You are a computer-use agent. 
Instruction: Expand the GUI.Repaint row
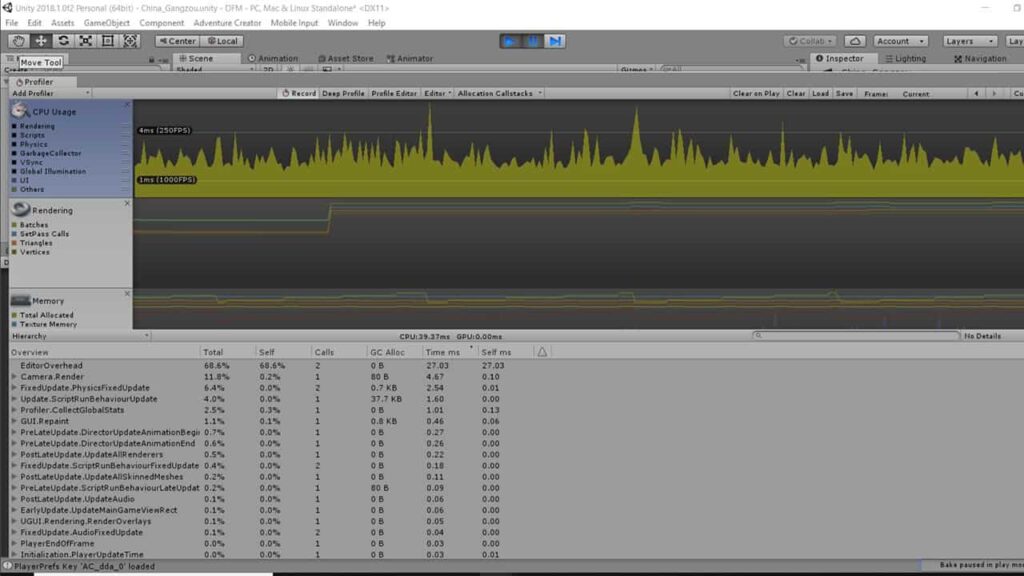point(14,421)
